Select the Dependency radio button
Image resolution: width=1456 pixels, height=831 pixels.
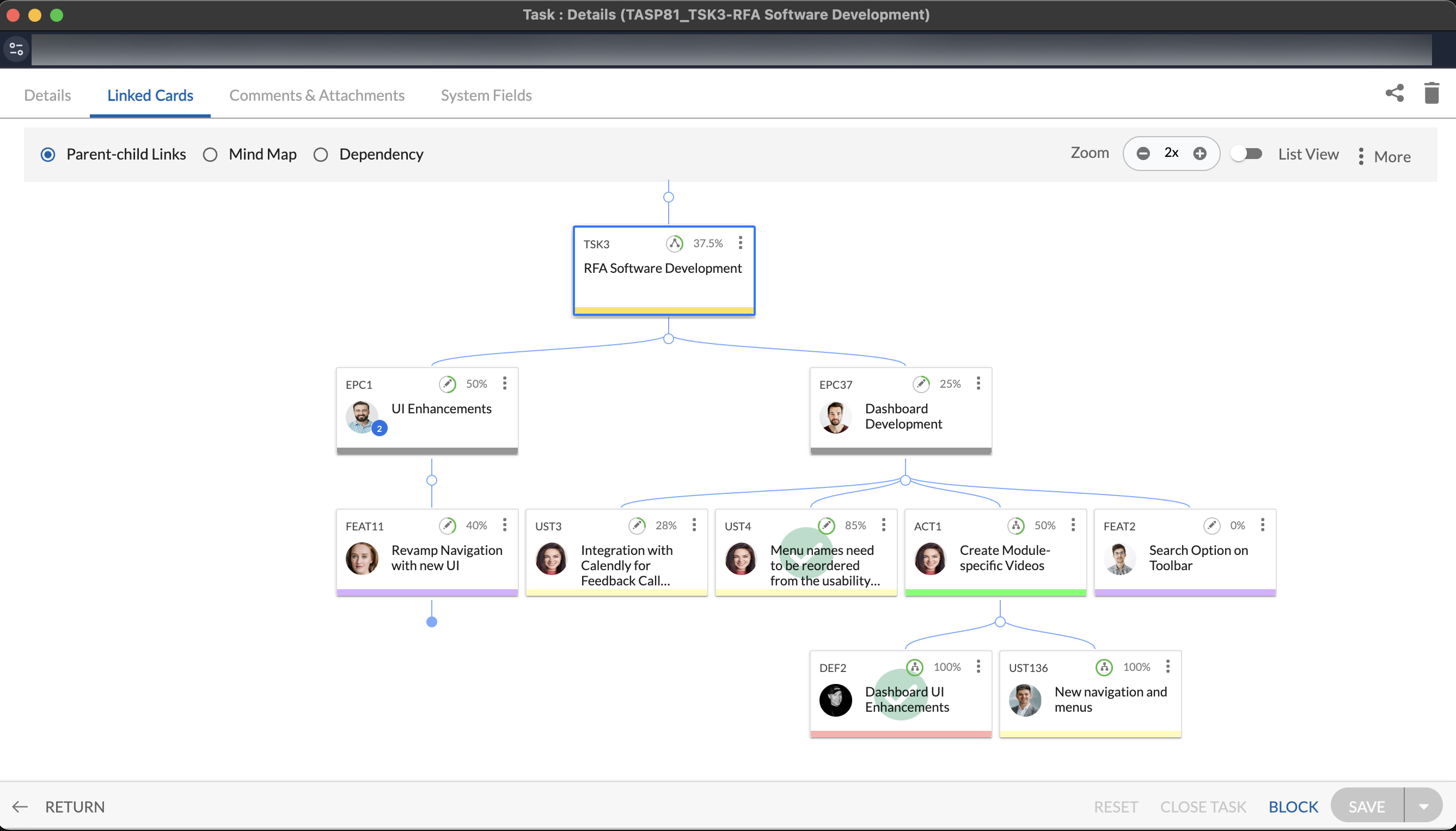pyautogui.click(x=321, y=155)
